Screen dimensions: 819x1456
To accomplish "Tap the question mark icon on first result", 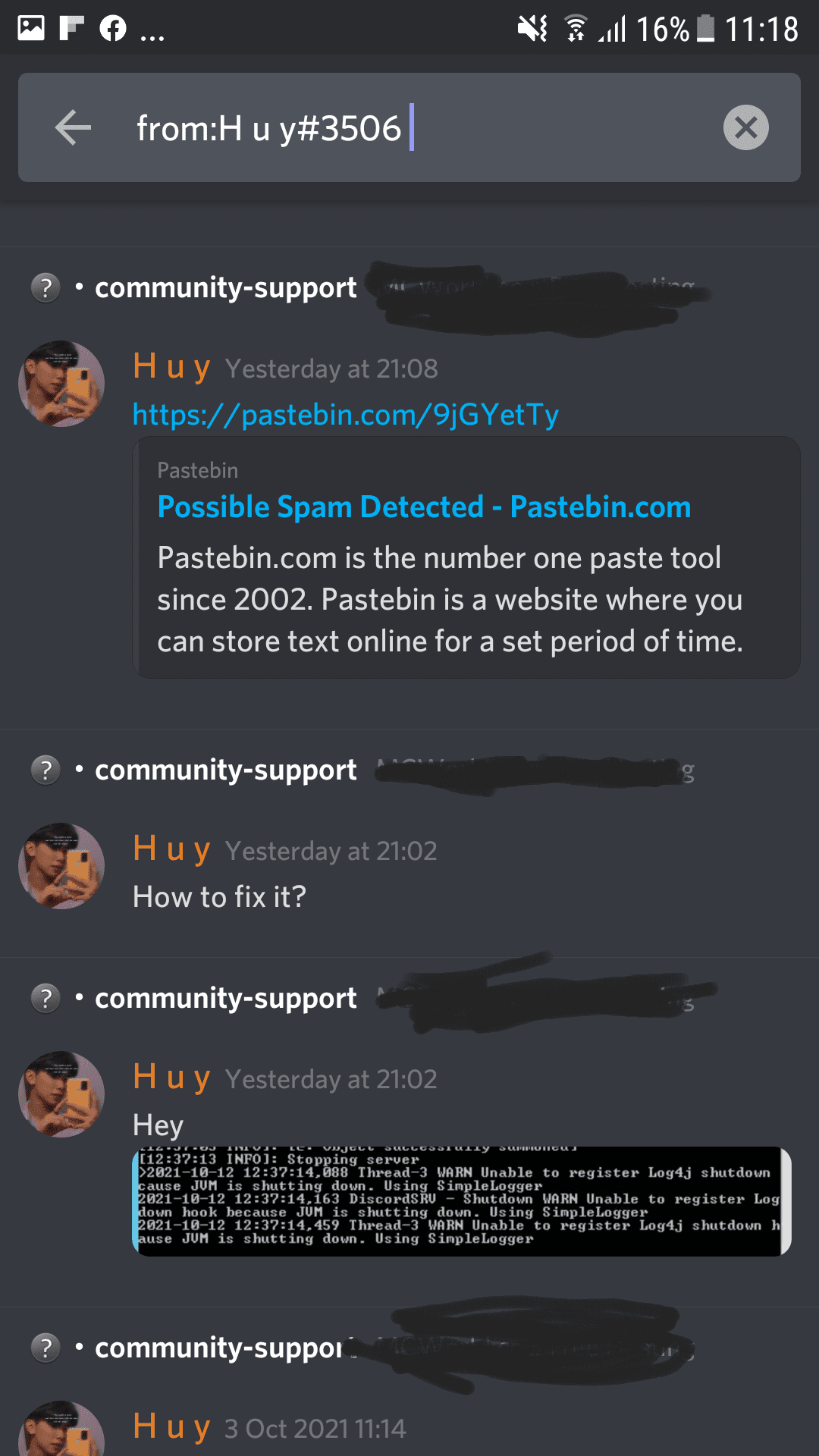I will [x=45, y=287].
